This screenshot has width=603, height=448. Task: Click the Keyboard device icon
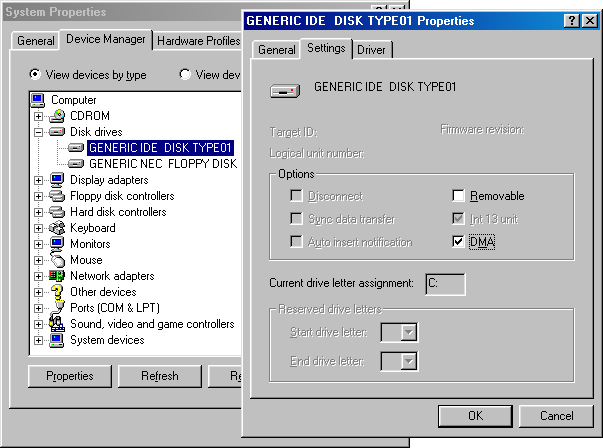coord(57,228)
